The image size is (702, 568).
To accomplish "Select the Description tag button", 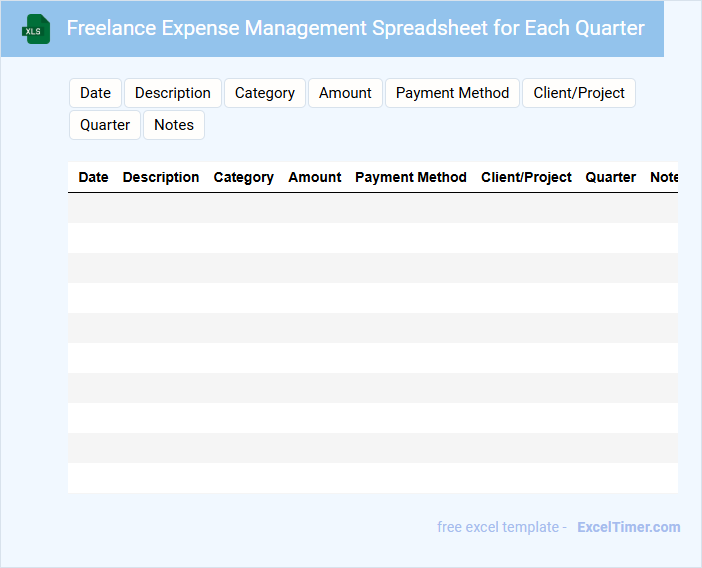I will click(x=172, y=93).
